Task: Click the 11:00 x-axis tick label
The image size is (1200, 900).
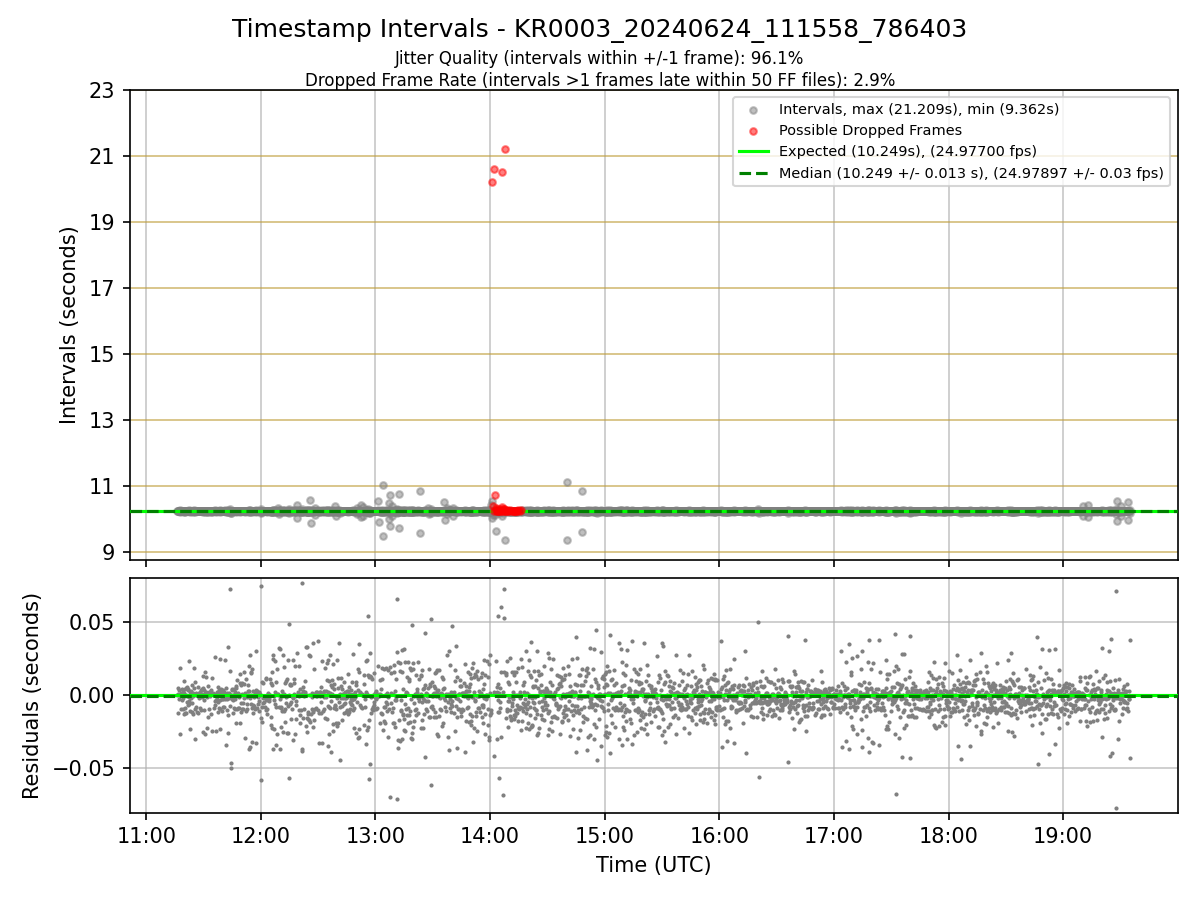Action: pos(147,836)
